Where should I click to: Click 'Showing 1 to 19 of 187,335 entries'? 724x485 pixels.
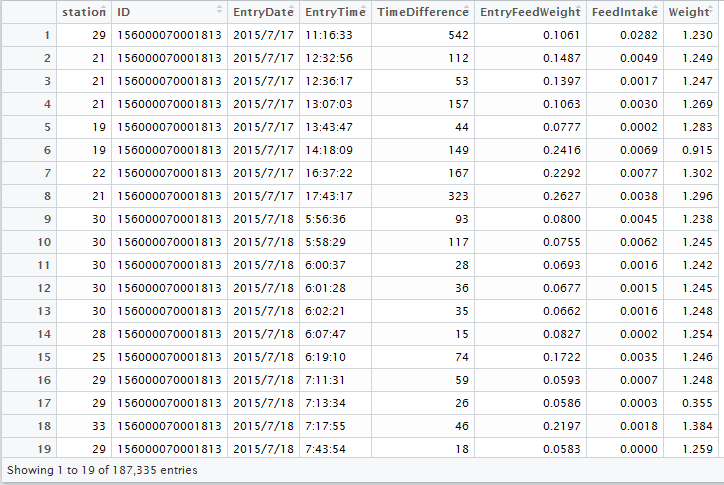102,470
